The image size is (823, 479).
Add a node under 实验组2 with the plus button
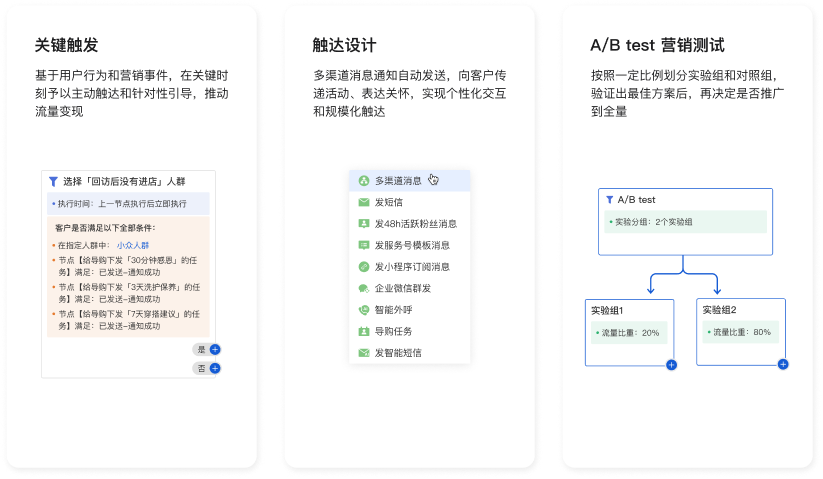click(x=783, y=364)
